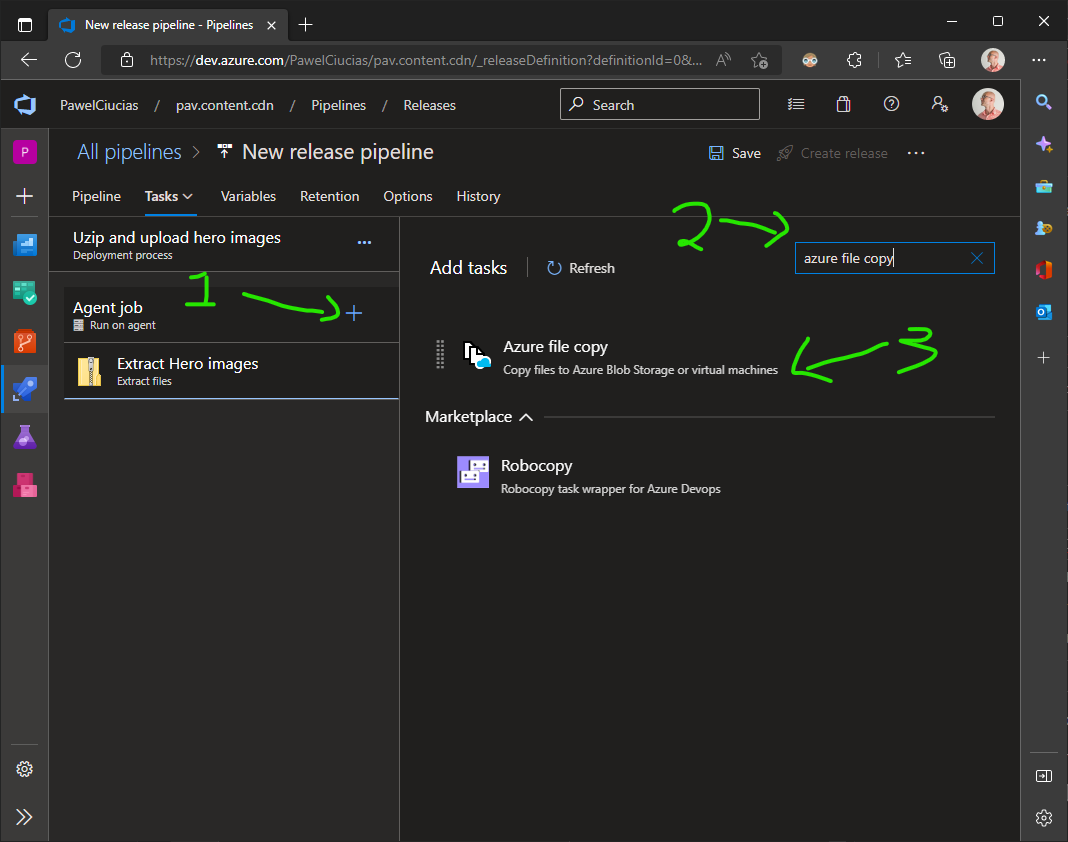This screenshot has width=1068, height=842.
Task: Click the Refresh tasks button
Action: (x=581, y=268)
